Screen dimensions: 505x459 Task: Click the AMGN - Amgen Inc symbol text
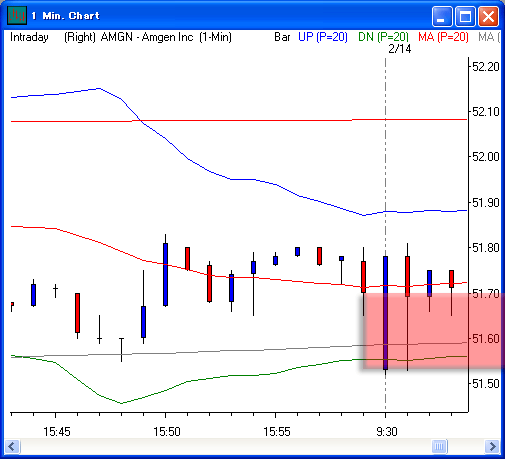click(147, 37)
